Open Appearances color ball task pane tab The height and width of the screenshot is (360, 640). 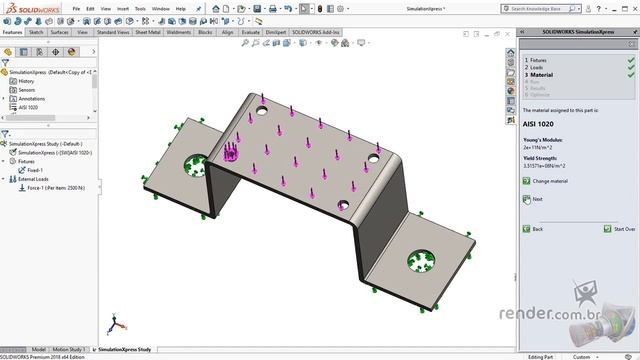511,91
